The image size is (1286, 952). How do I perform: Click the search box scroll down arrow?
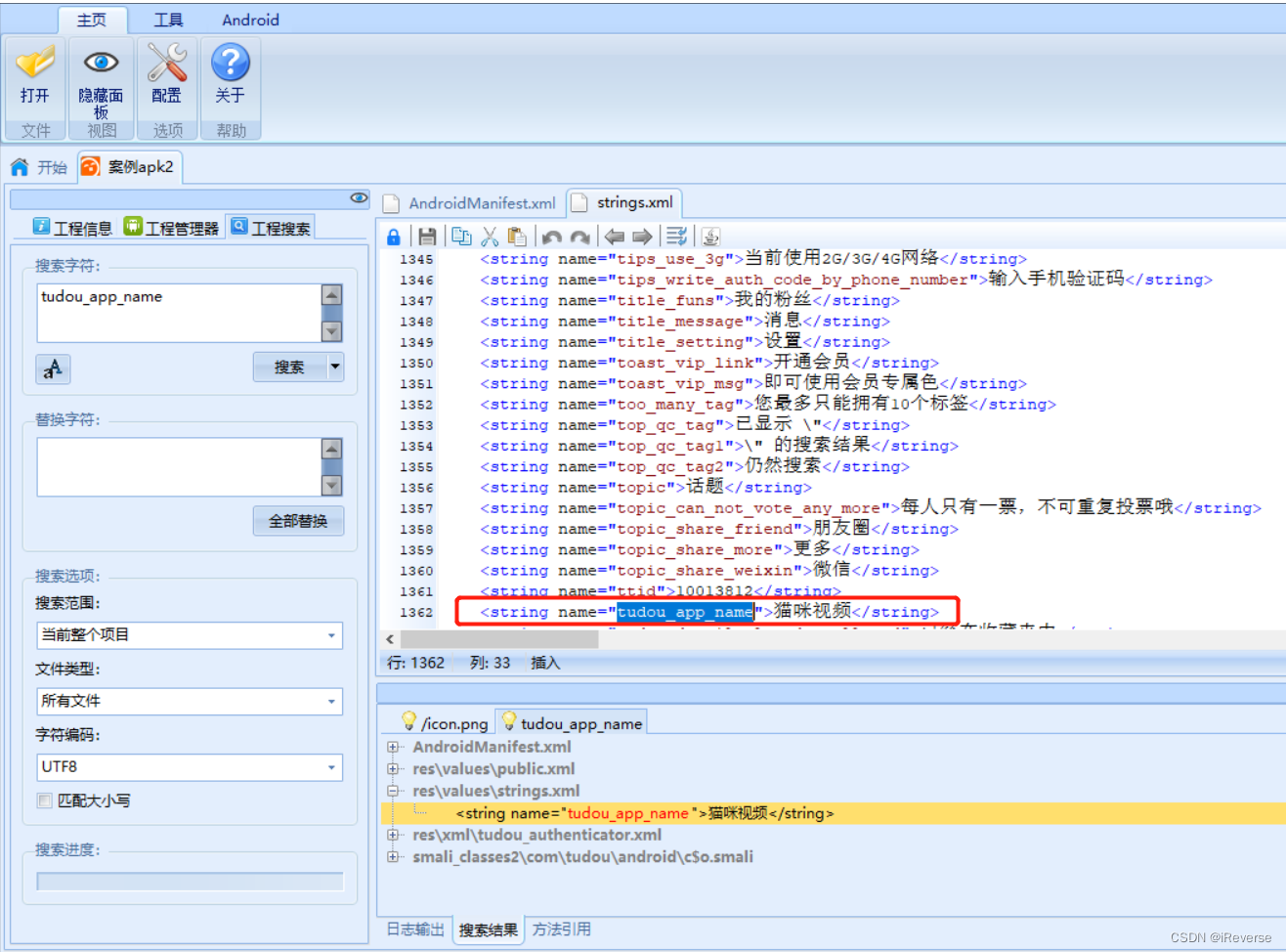coord(332,331)
